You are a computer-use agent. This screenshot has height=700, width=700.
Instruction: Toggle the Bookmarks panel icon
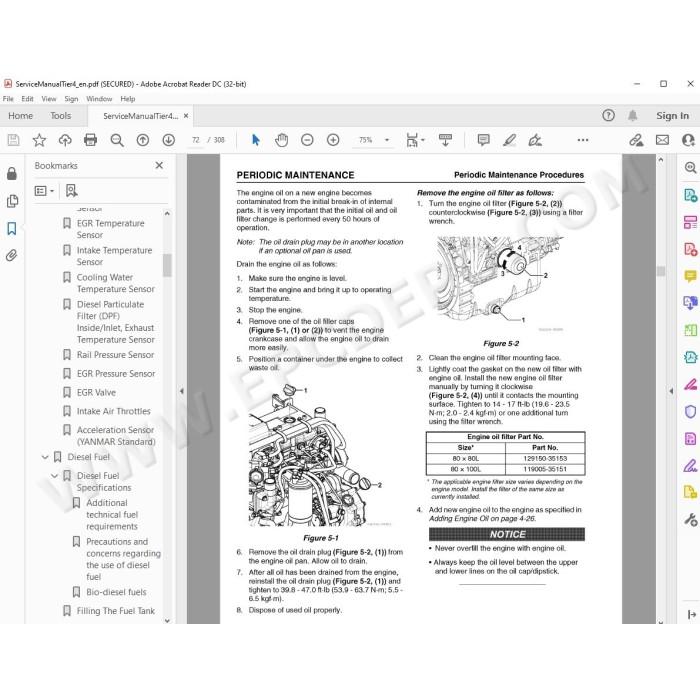coord(12,229)
